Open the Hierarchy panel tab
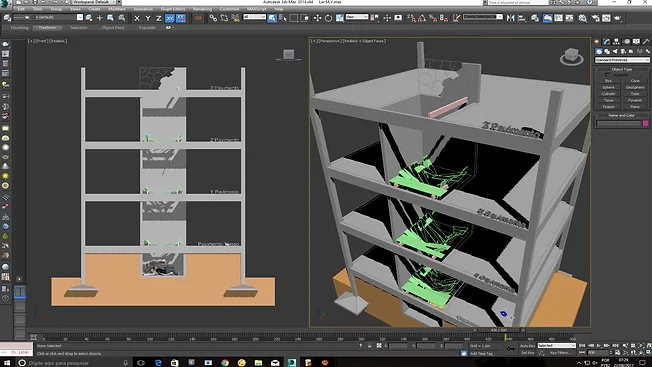The height and width of the screenshot is (367, 652). point(616,41)
